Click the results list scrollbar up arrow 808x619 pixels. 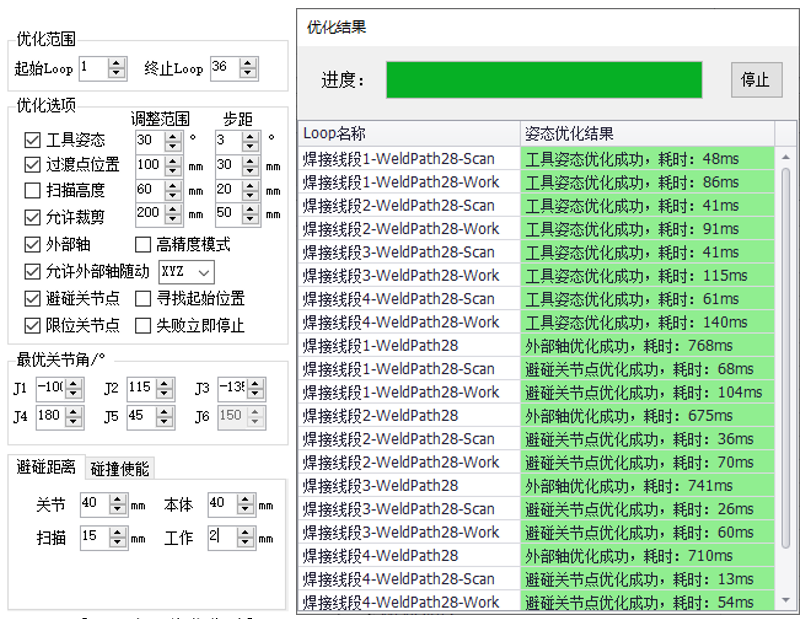787,157
